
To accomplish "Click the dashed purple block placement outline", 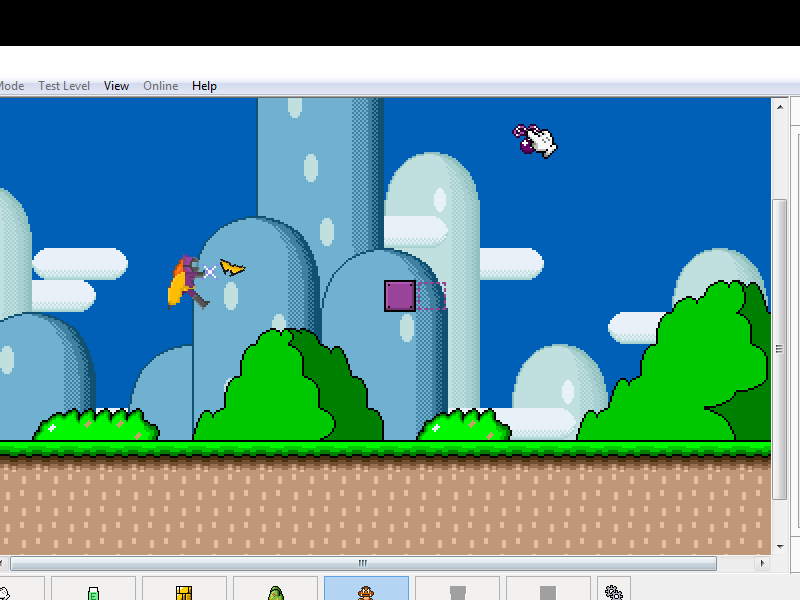I will click(x=432, y=296).
